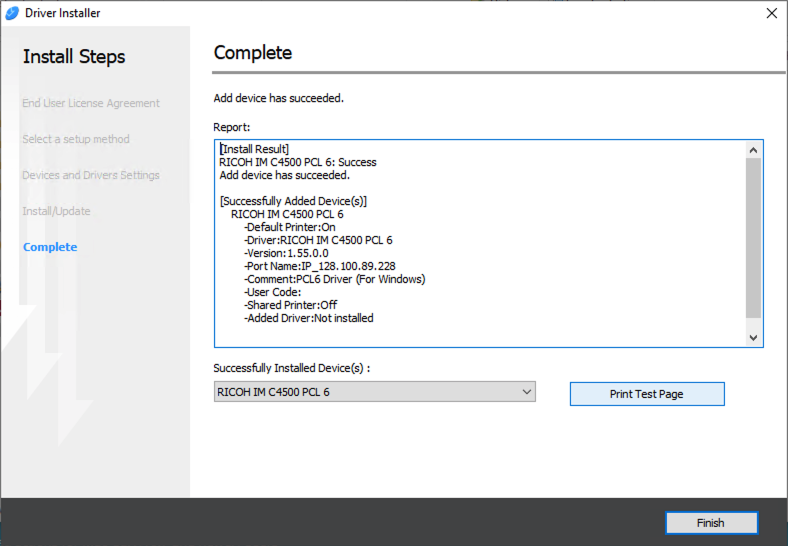
Task: Click '-Added Driver:Not installed' line
Action: (x=309, y=318)
